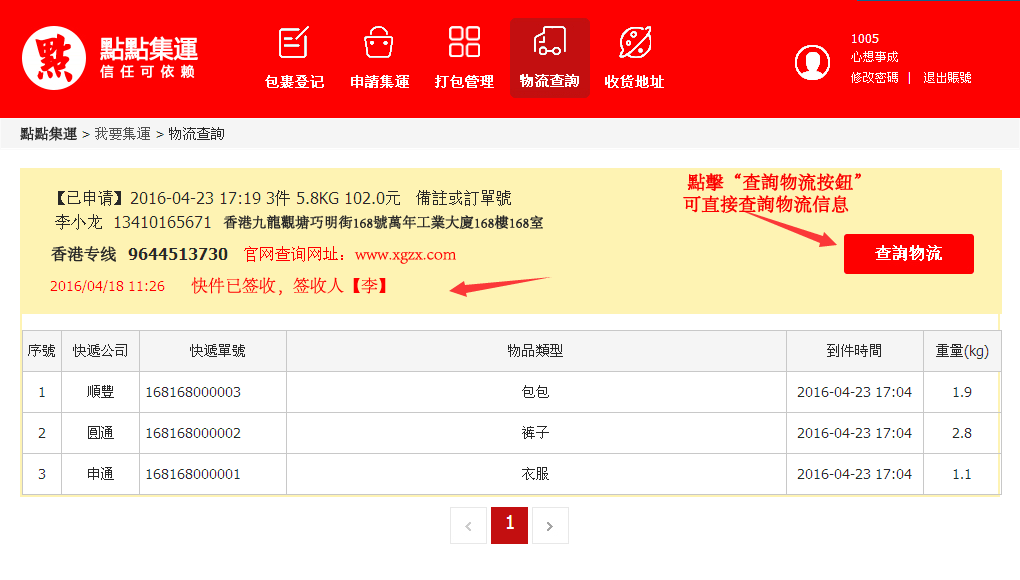Open the 收货地址 address icon

[635, 42]
